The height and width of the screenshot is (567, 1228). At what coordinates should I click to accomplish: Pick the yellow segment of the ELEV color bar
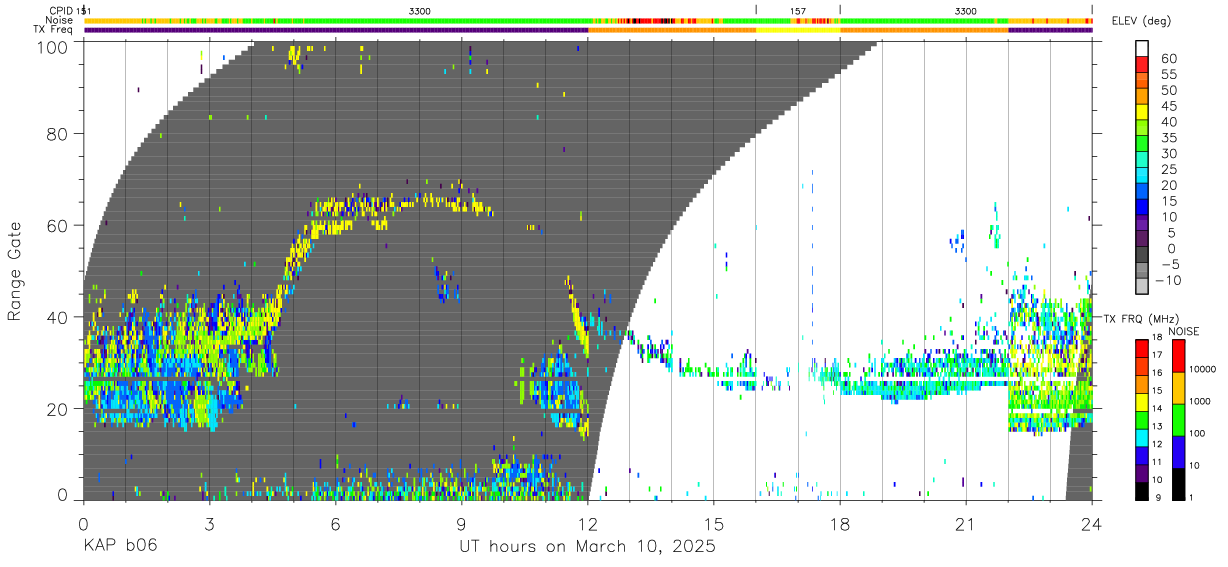pos(1142,112)
